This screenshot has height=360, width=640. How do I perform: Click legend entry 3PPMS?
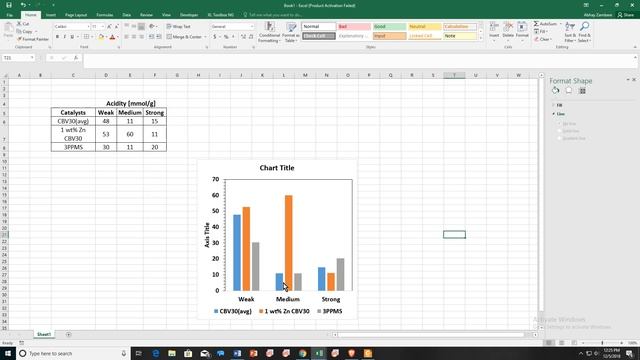(x=330, y=311)
